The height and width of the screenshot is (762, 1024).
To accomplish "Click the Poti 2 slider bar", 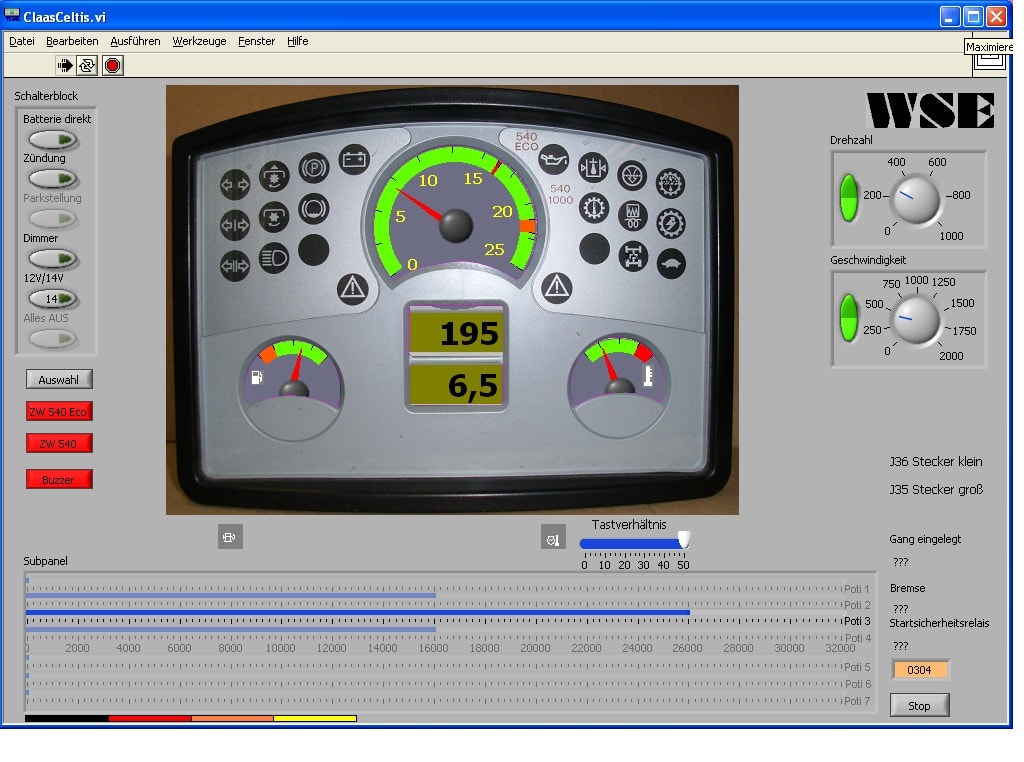I will tap(231, 595).
